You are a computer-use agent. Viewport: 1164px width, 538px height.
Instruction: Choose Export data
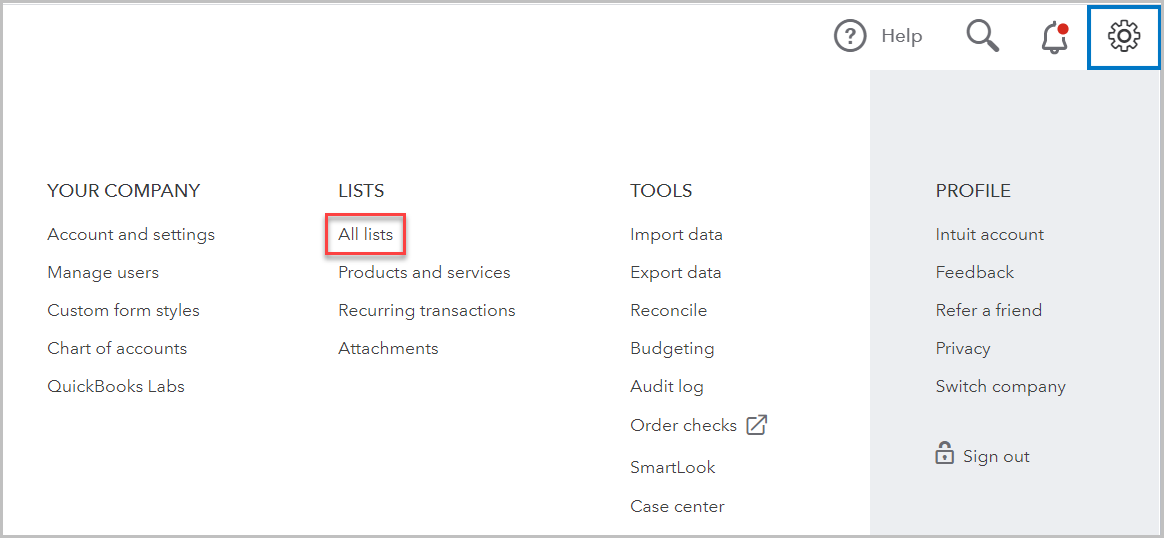676,272
